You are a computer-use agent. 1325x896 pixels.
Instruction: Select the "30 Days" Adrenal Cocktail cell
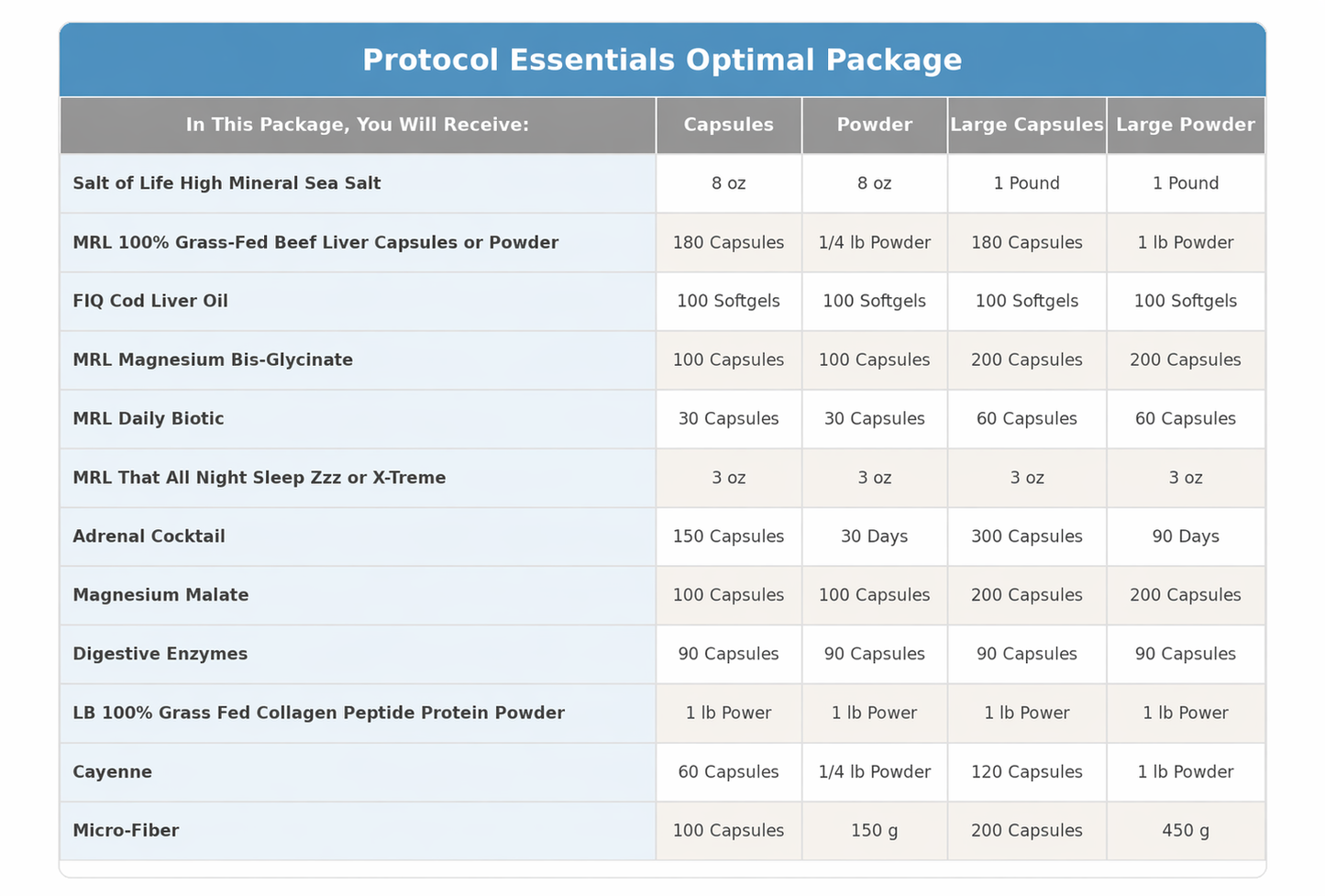(874, 536)
